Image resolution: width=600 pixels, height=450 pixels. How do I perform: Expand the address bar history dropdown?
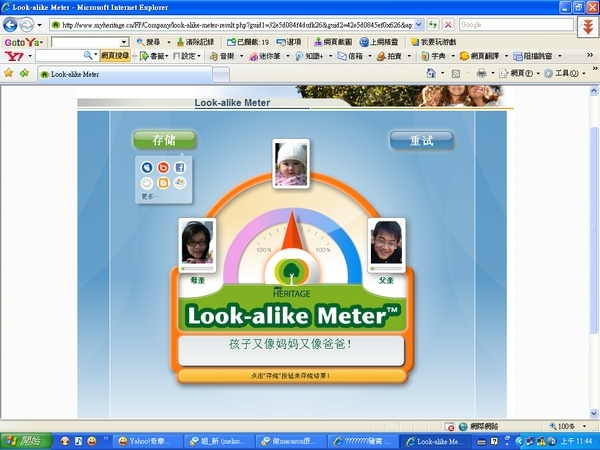[419, 25]
